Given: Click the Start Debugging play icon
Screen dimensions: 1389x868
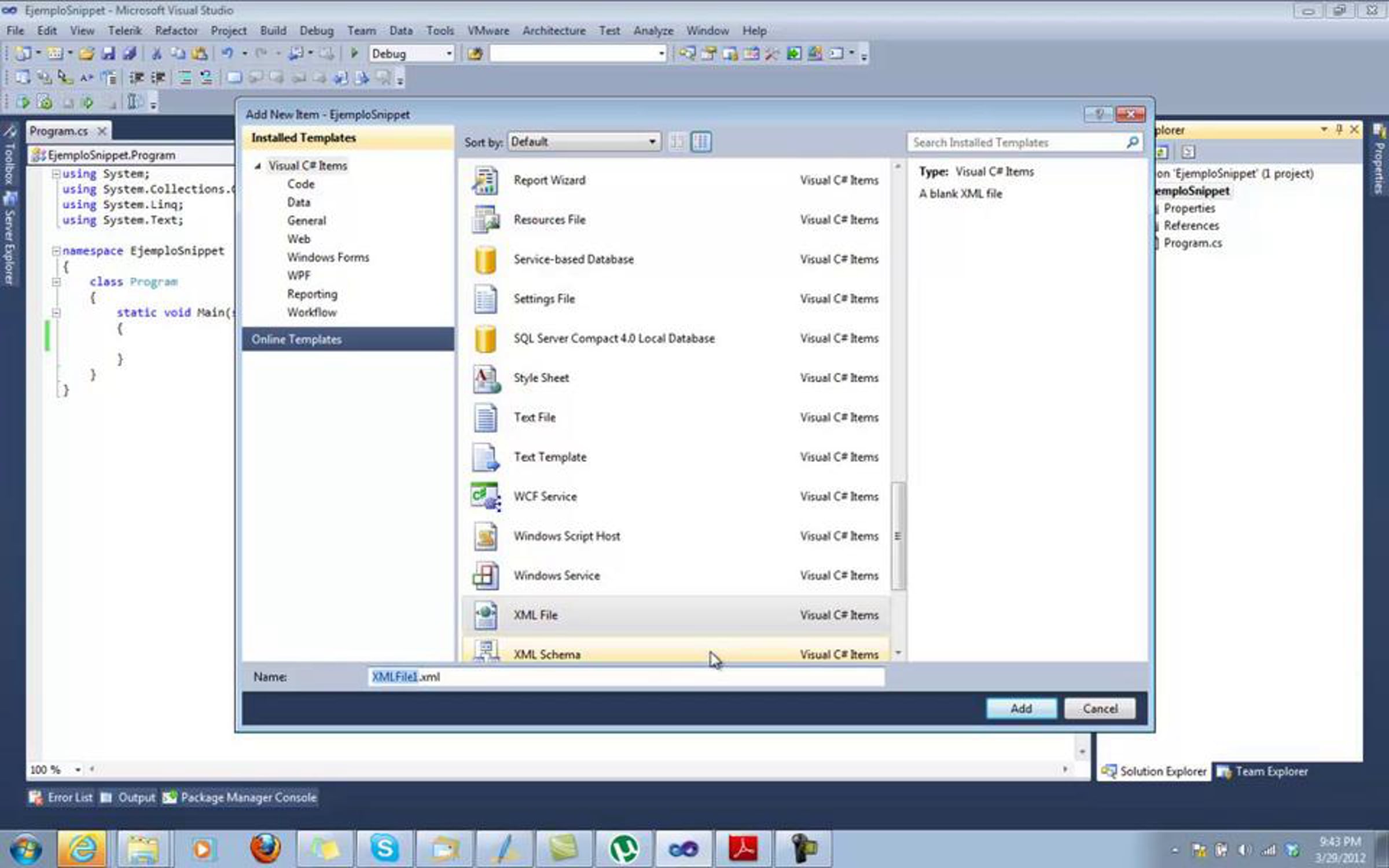Looking at the screenshot, I should 354,53.
